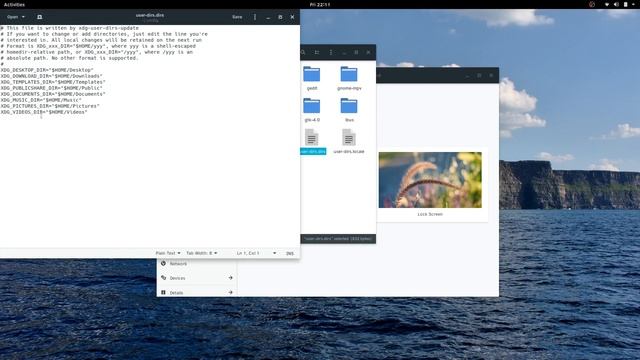Select the user-dirs.locale file in Files
This screenshot has width=640, height=360.
coord(349,141)
